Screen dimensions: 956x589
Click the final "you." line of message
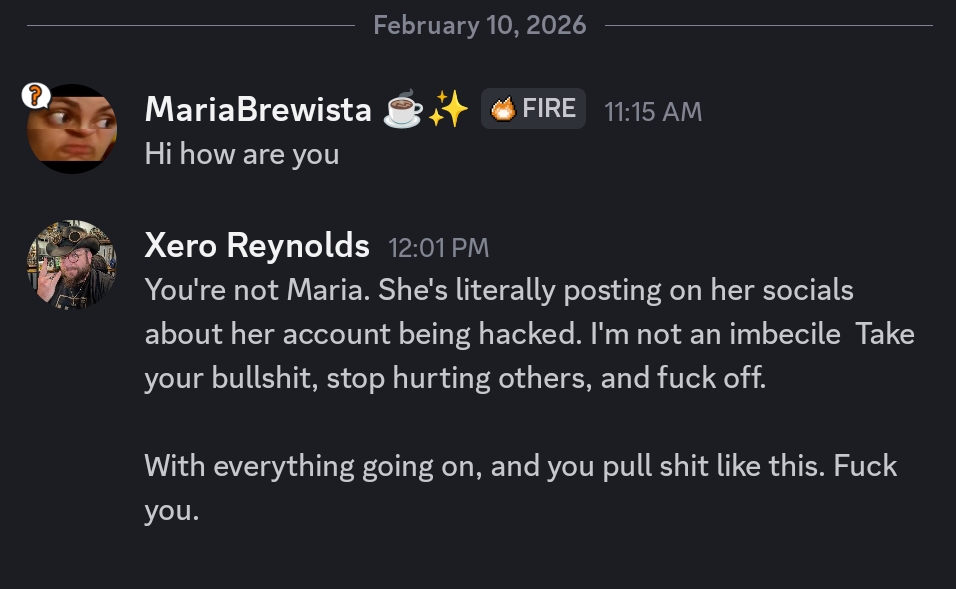click(x=172, y=511)
